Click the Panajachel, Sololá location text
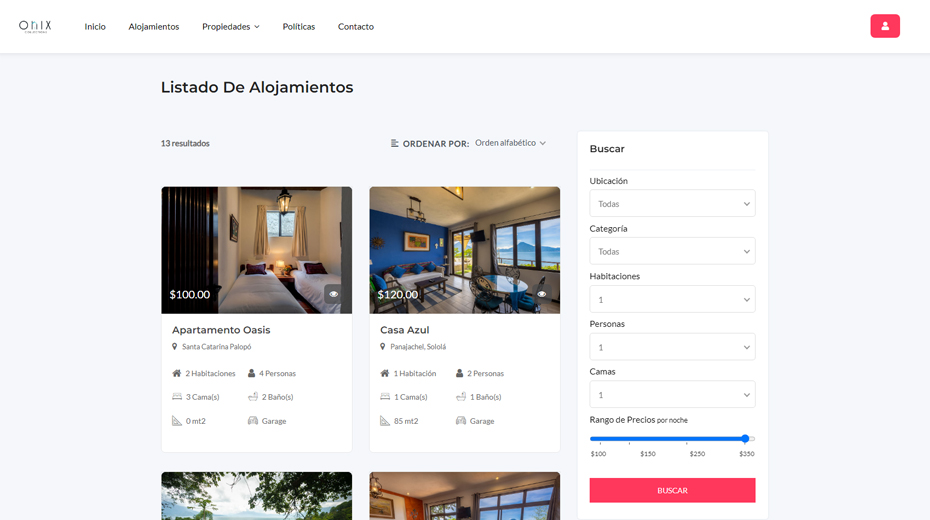The image size is (930, 520). pos(418,347)
